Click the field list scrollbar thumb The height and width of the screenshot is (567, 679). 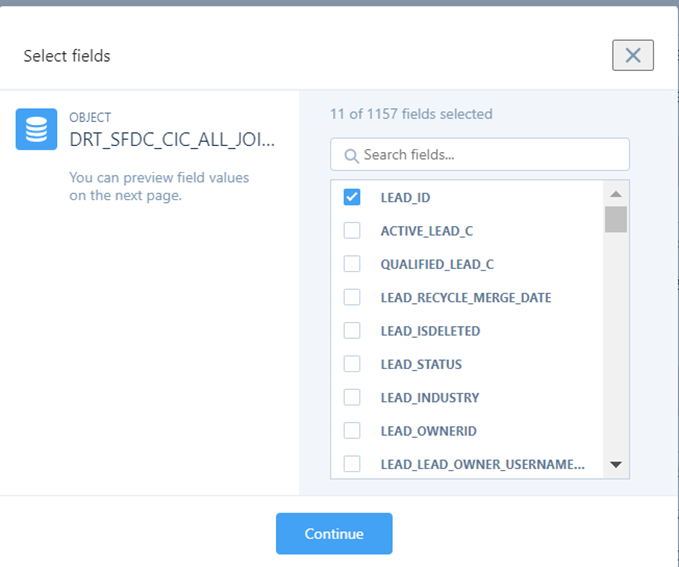pos(616,219)
